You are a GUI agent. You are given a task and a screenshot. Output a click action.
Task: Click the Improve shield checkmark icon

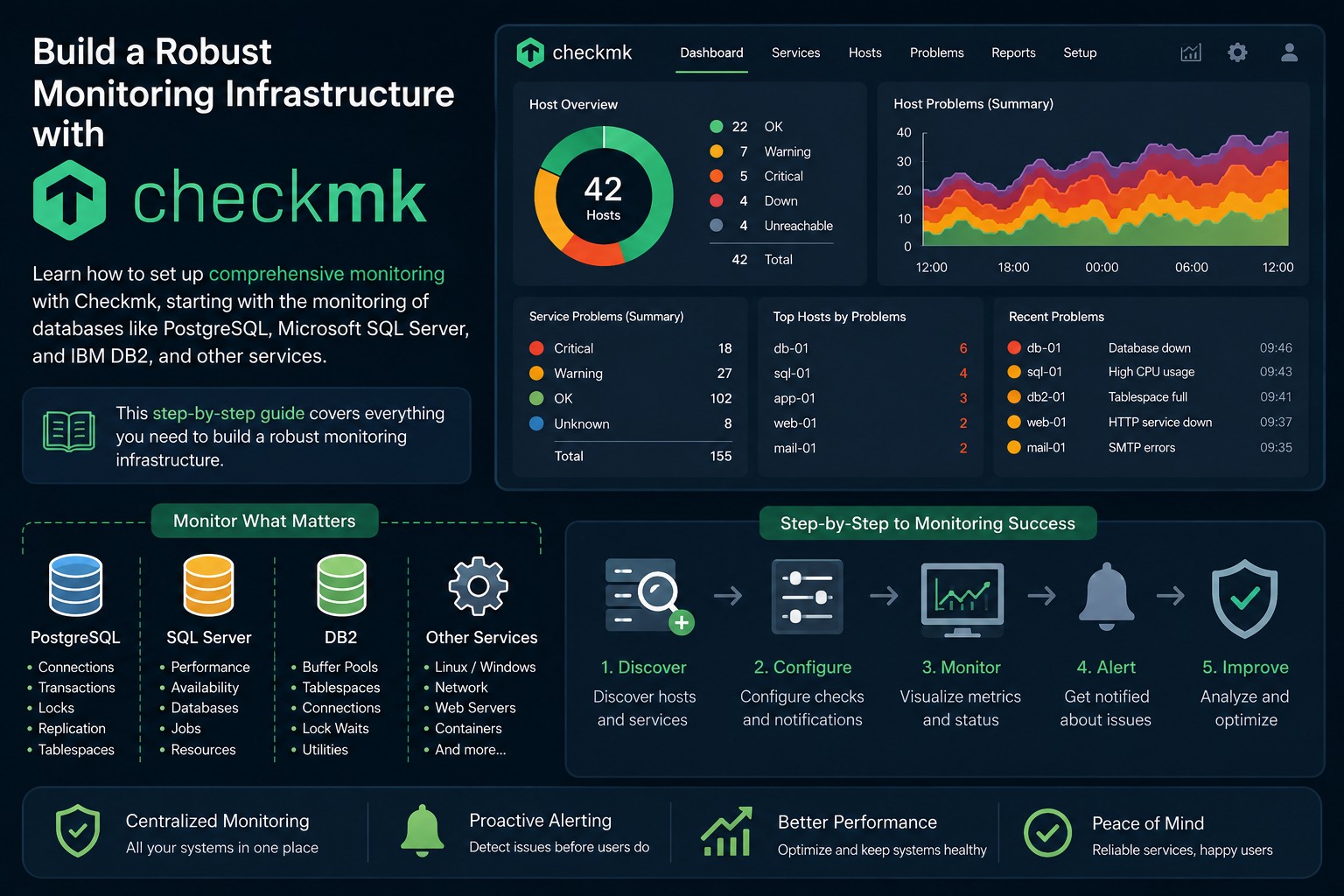pos(1244,598)
